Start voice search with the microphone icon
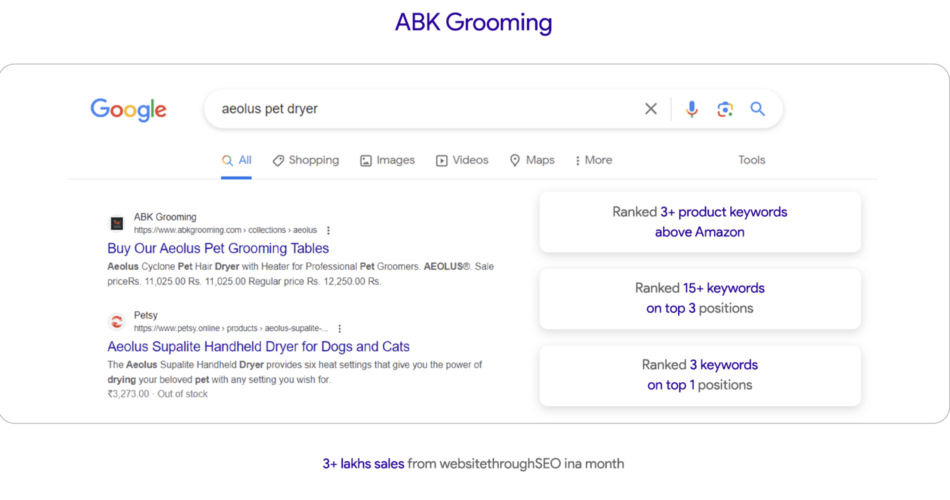The image size is (950, 500). 691,109
